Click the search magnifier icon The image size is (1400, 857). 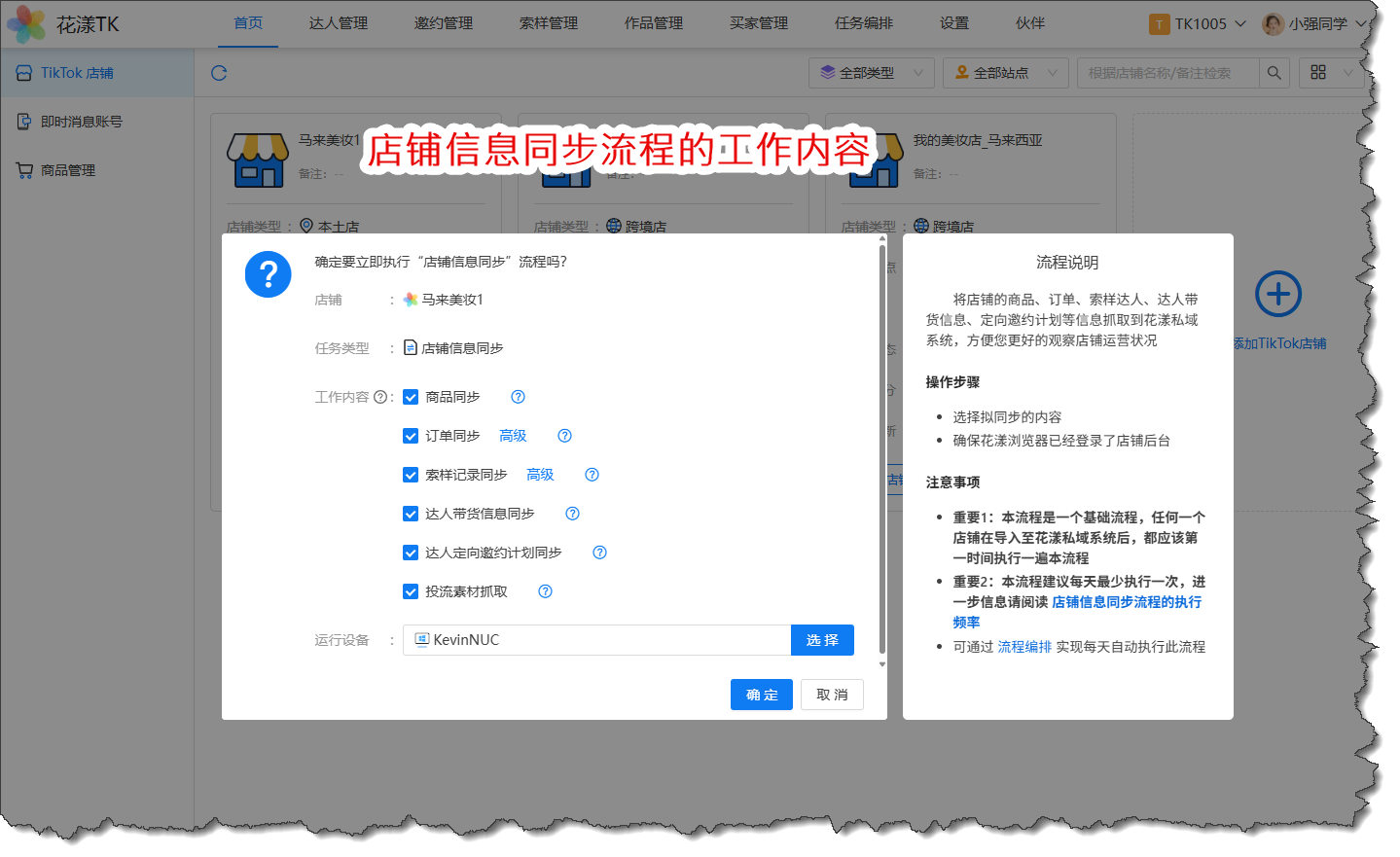(1274, 73)
